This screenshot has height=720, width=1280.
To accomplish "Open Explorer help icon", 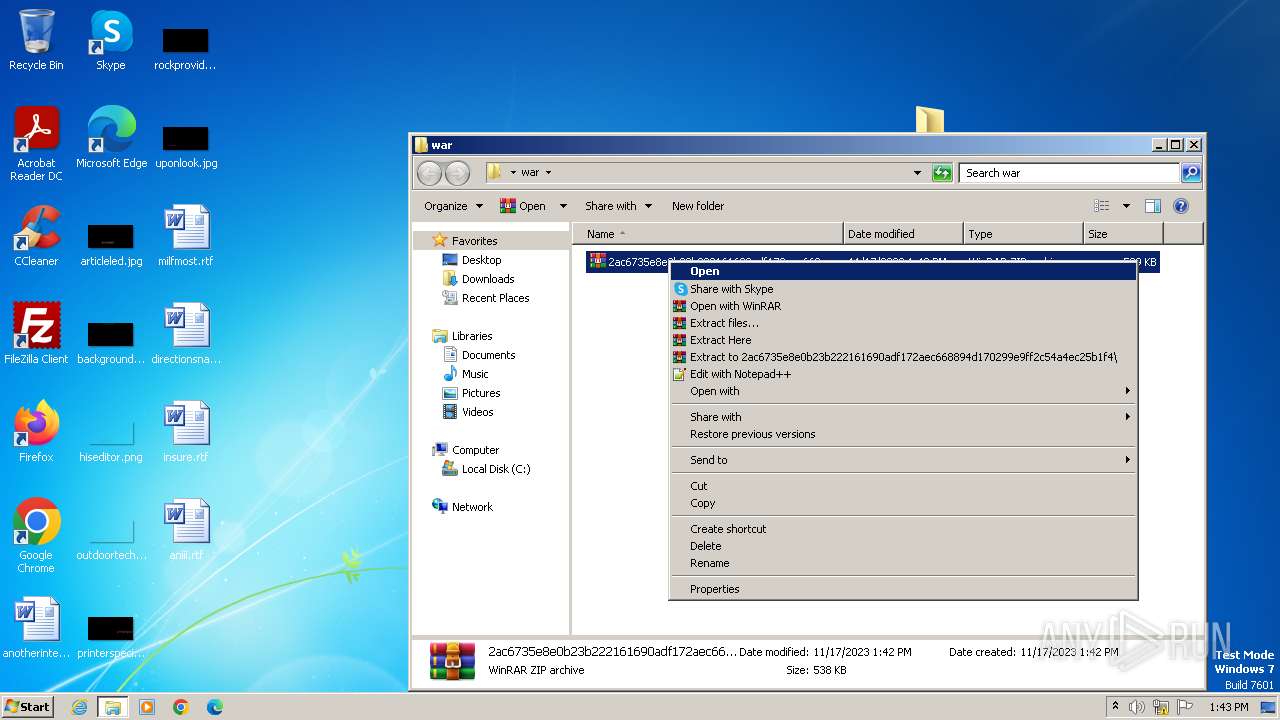I will (1180, 206).
